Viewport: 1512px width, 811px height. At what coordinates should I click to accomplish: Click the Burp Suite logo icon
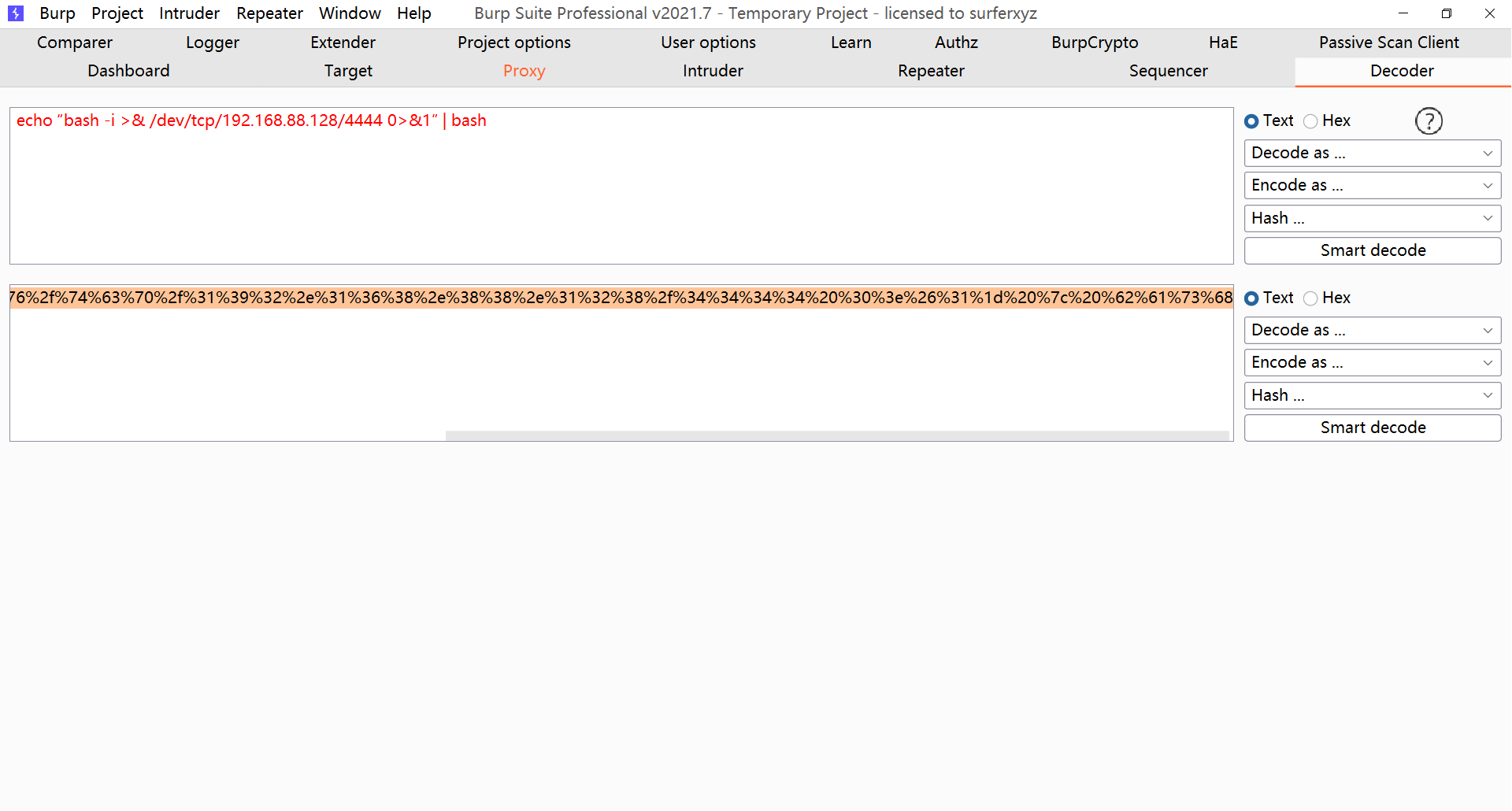click(16, 13)
